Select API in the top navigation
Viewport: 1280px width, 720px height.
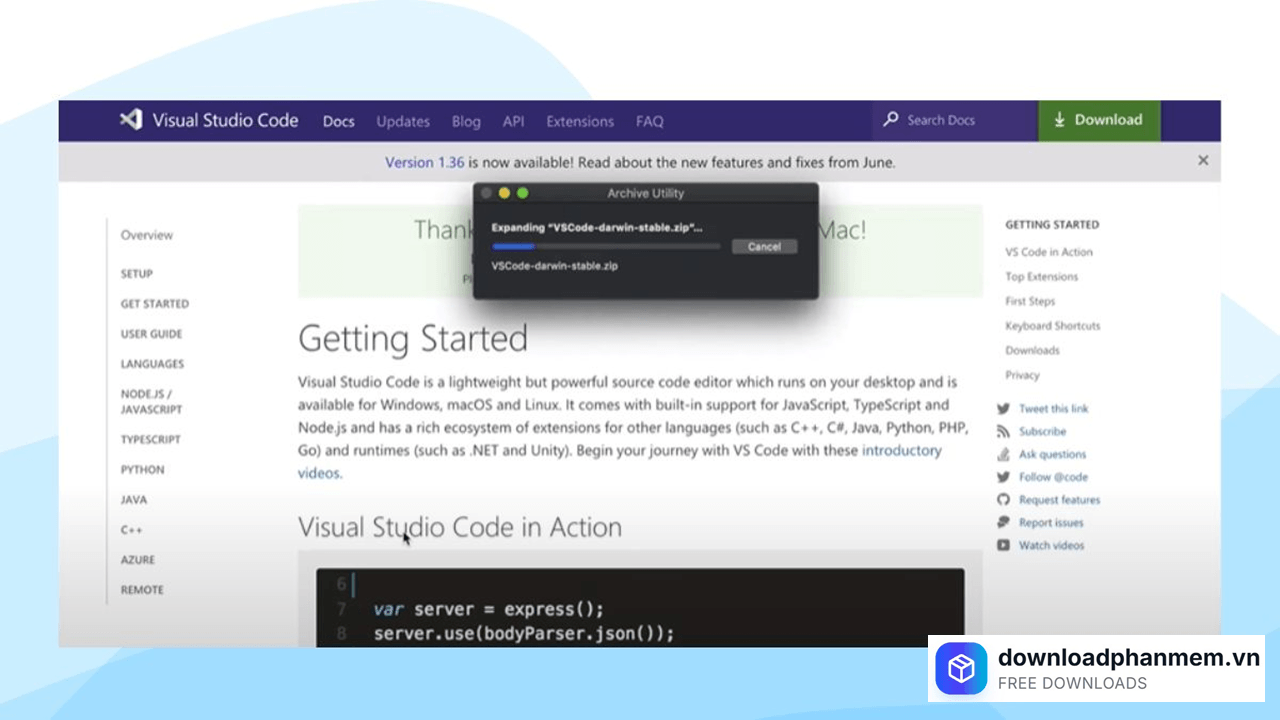click(x=514, y=121)
